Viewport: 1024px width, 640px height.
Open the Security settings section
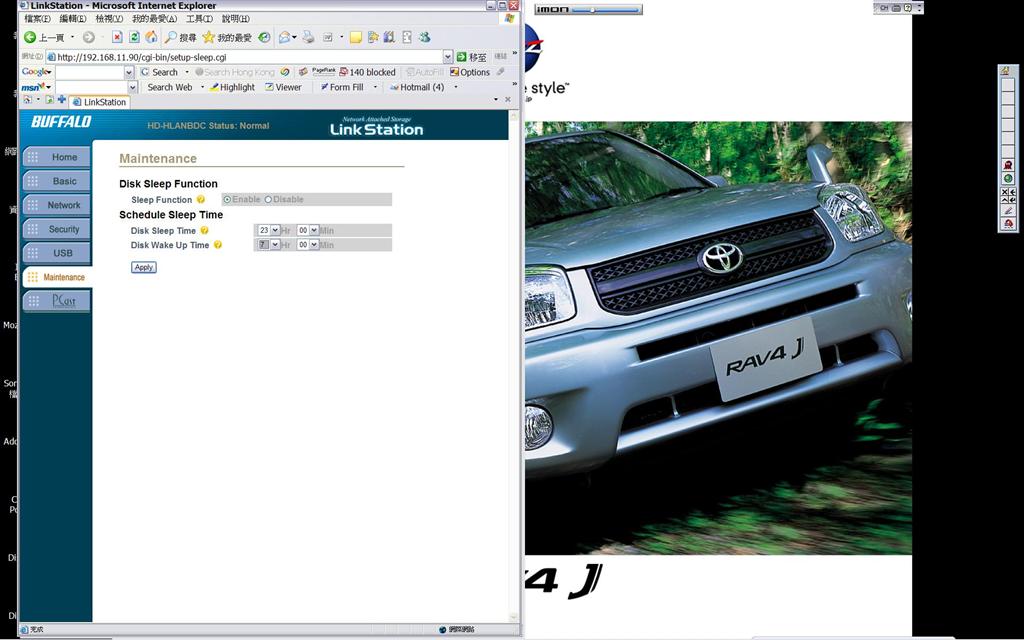click(56, 229)
